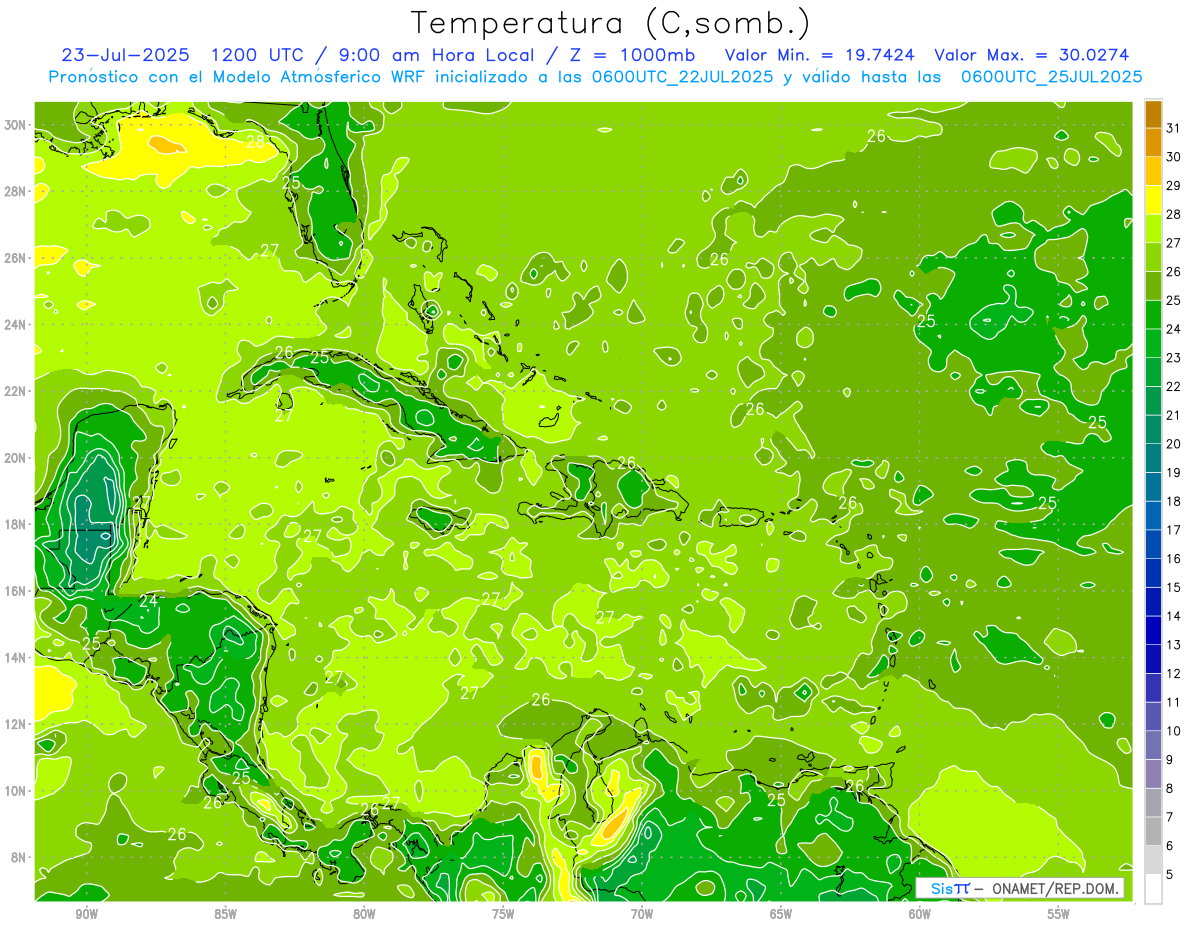
Task: Click the '70W' longitude axis label
Action: click(x=642, y=915)
